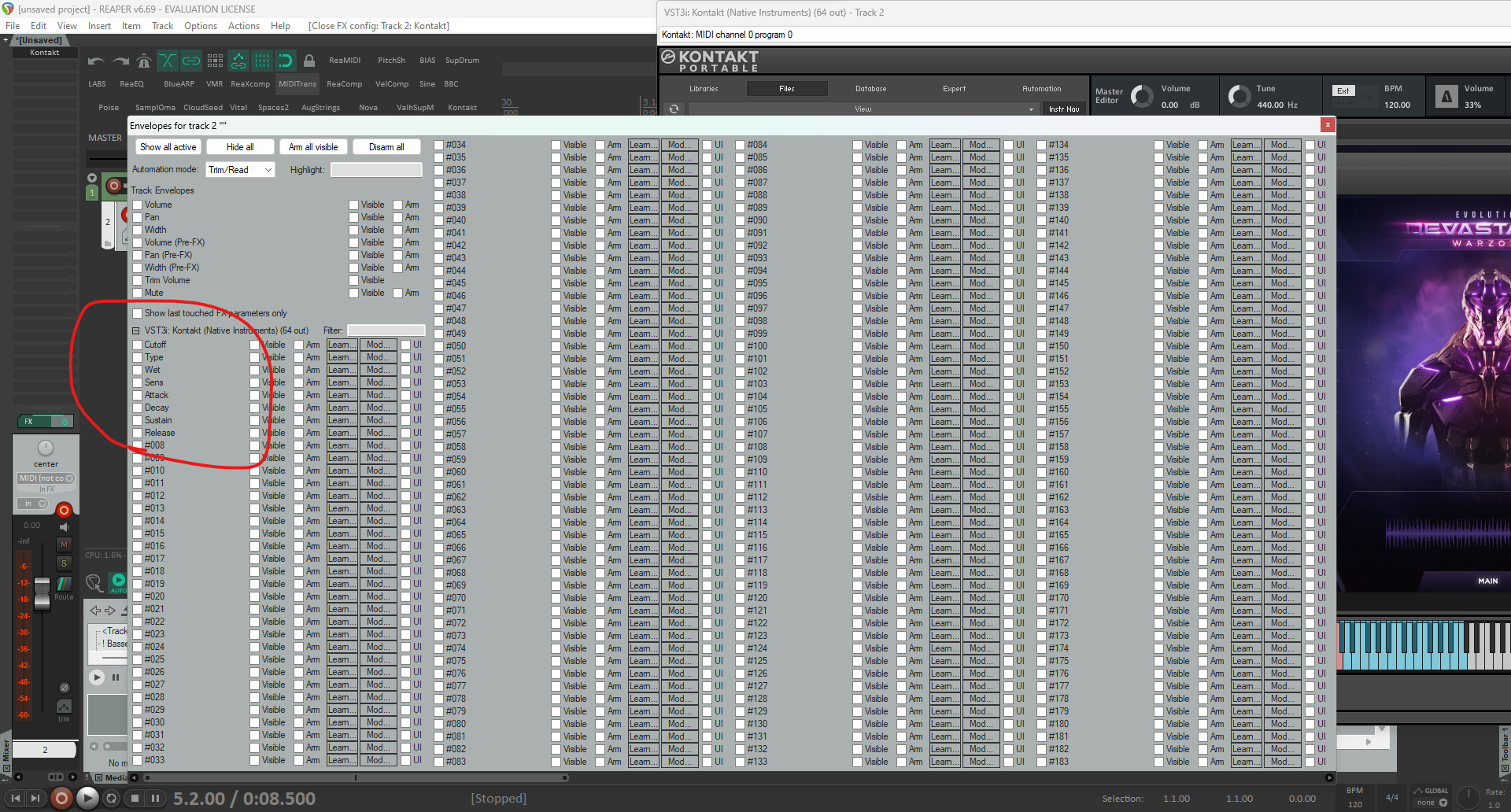Check the Cutoff parameter checkbox

(x=138, y=345)
